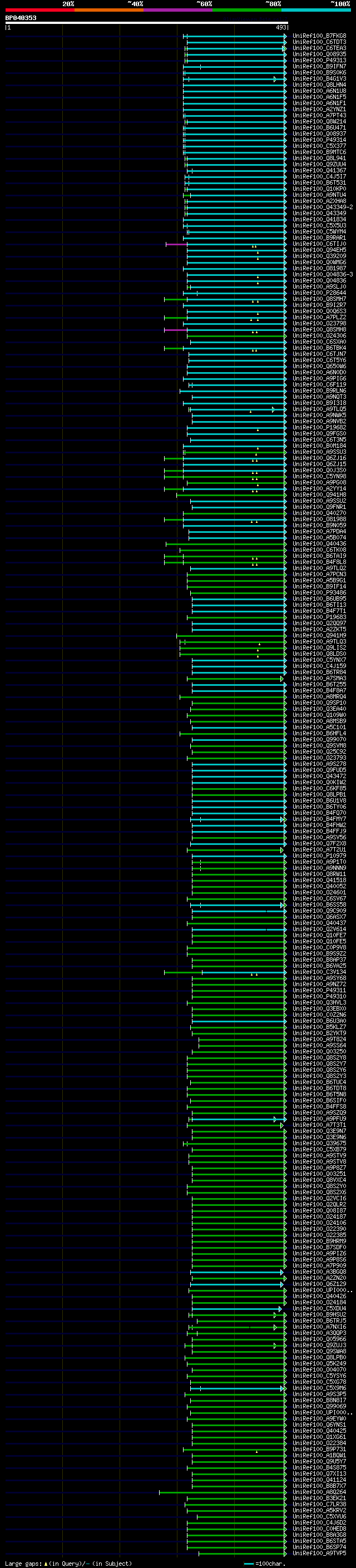356x1568 pixels.
Task: Click hit label UniRef100_Q8LPB0
Action: point(319,1357)
